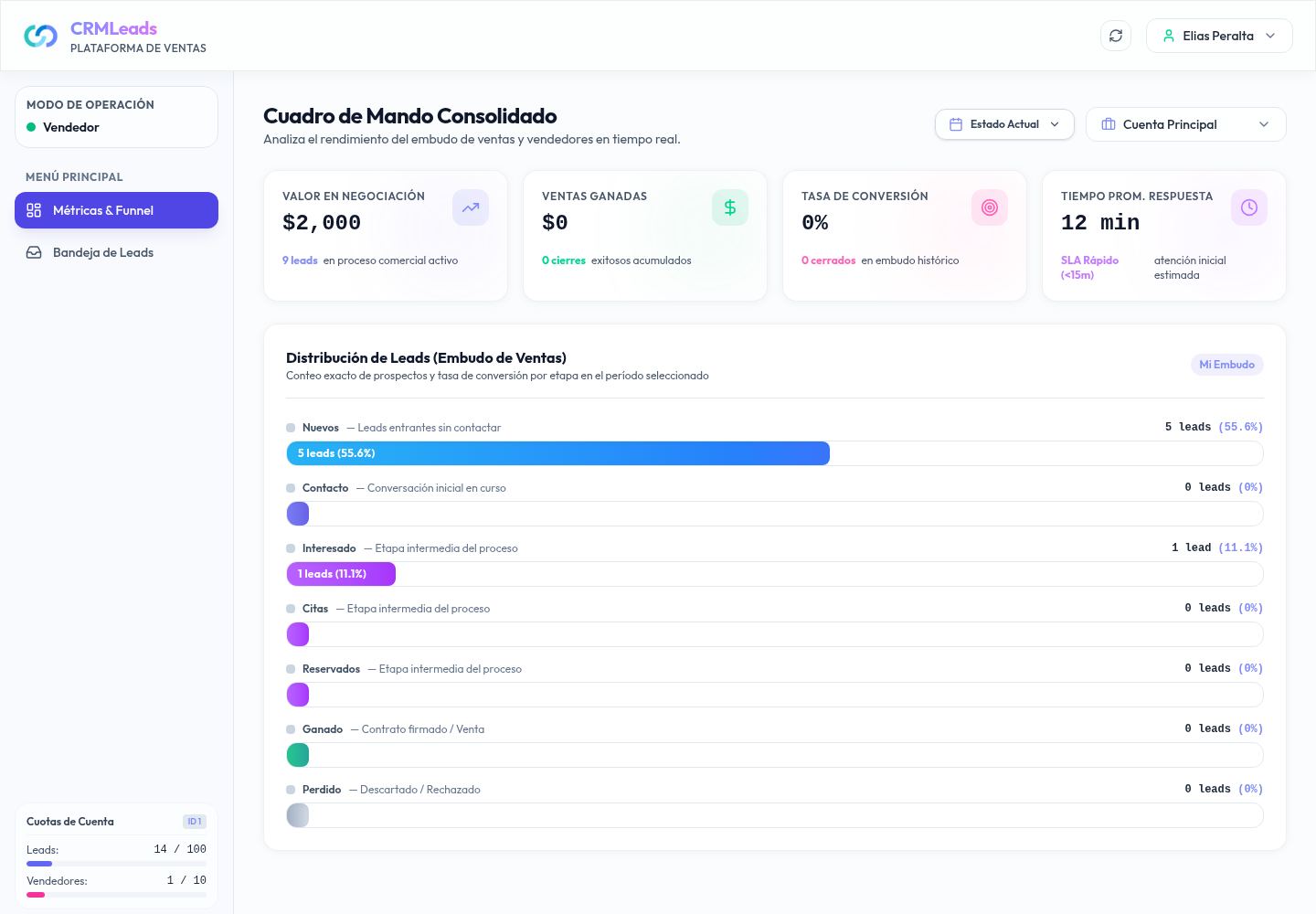The image size is (1316, 914).
Task: Open Bandeja de Leads menu item
Action: pos(116,252)
